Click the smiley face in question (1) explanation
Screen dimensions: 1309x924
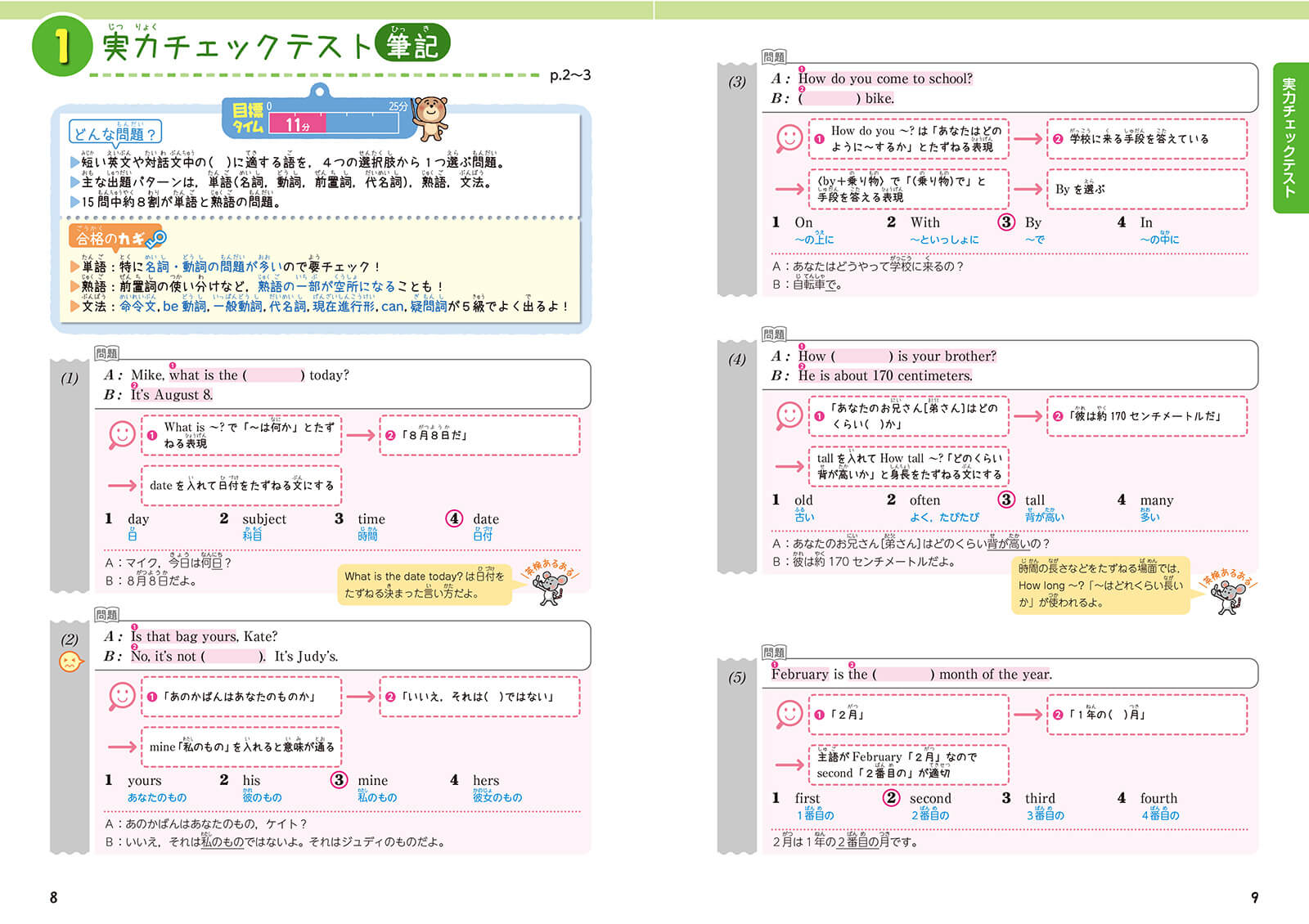tap(122, 433)
